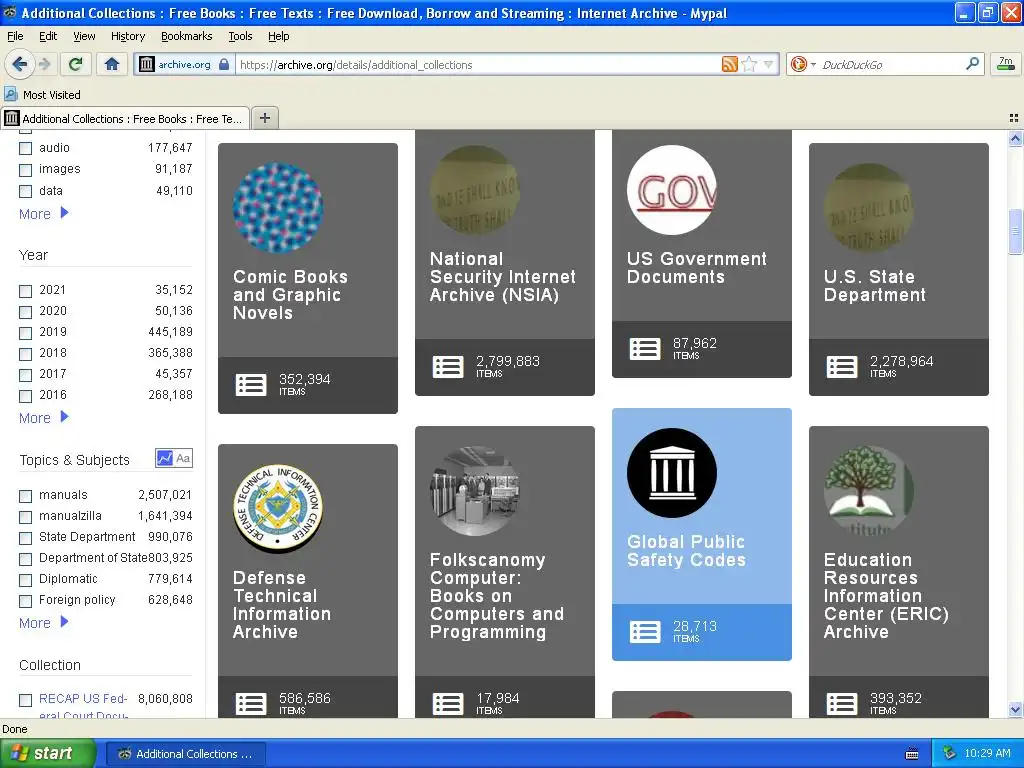This screenshot has height=768, width=1024.
Task: Click the Folkscanomy Computer black-and-white photo
Action: pyautogui.click(x=475, y=491)
